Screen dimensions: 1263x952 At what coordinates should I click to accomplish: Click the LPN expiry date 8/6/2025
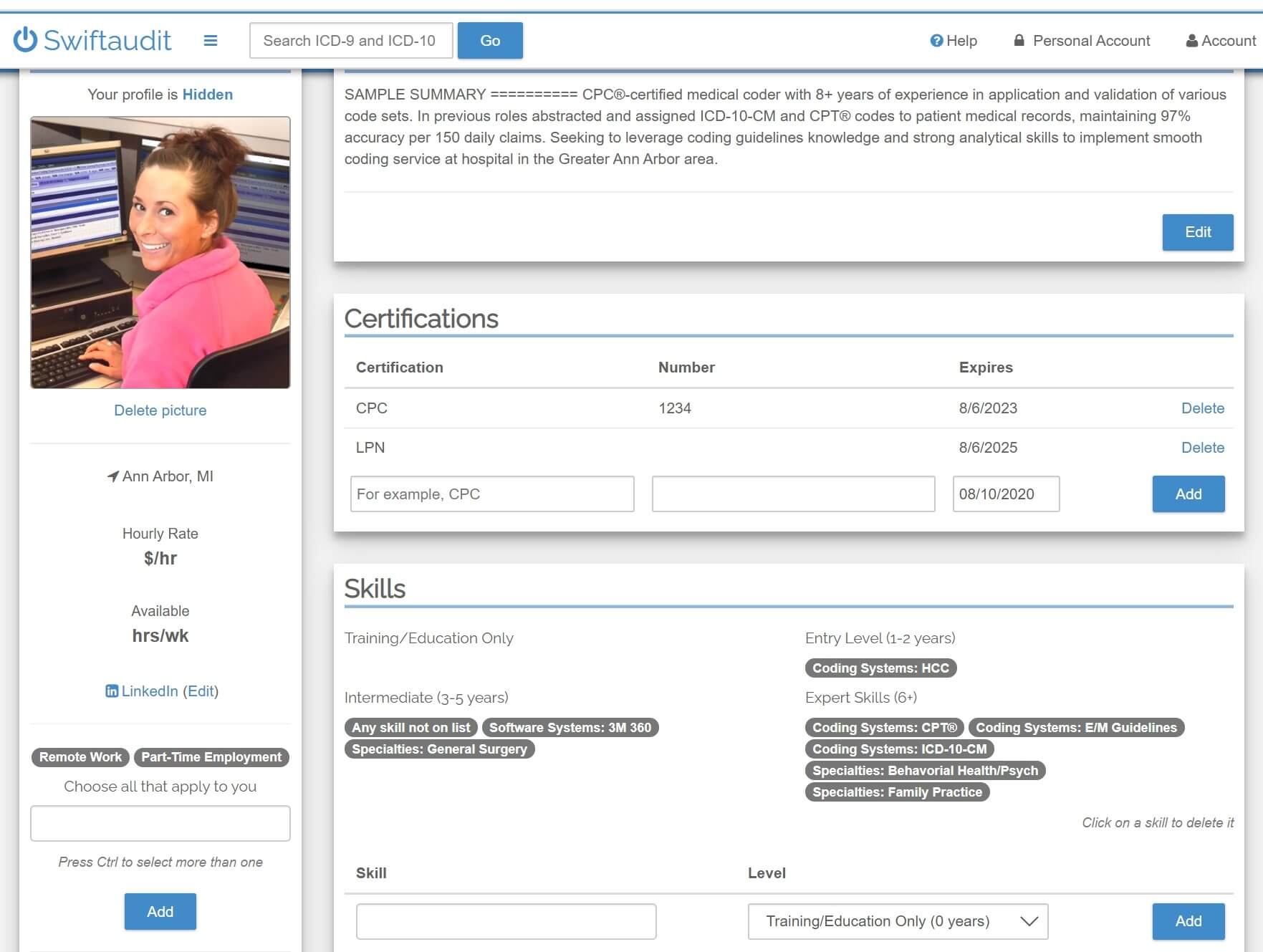pos(988,448)
